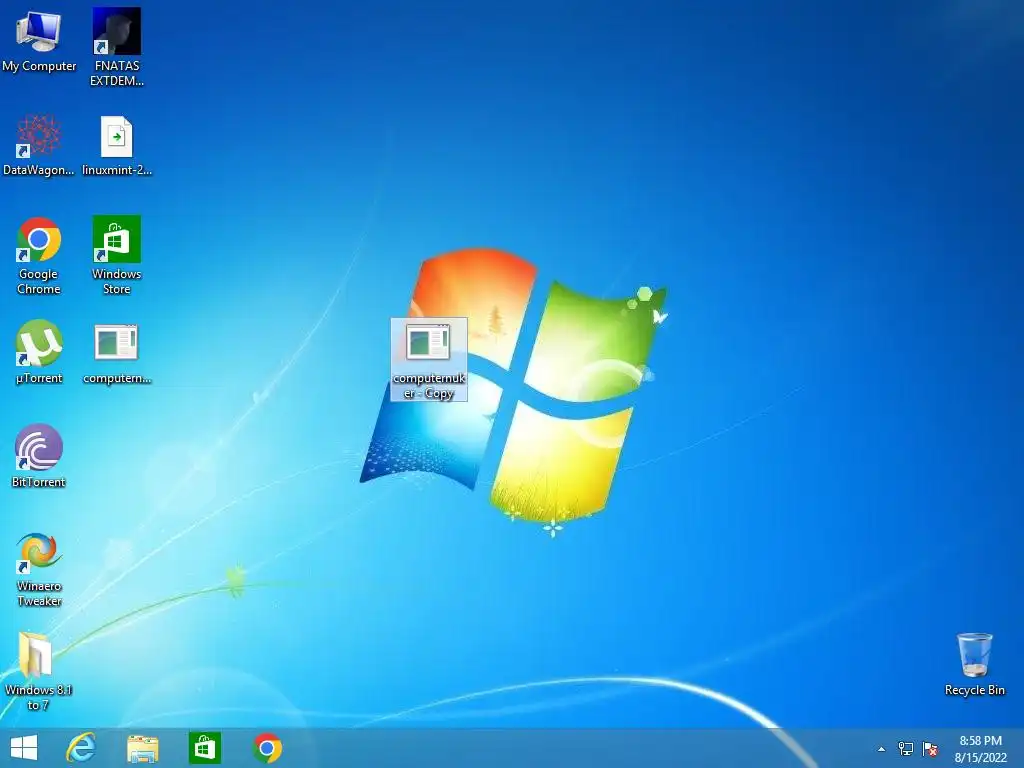Open the network status tray icon
The width and height of the screenshot is (1024, 768).
pos(906,749)
